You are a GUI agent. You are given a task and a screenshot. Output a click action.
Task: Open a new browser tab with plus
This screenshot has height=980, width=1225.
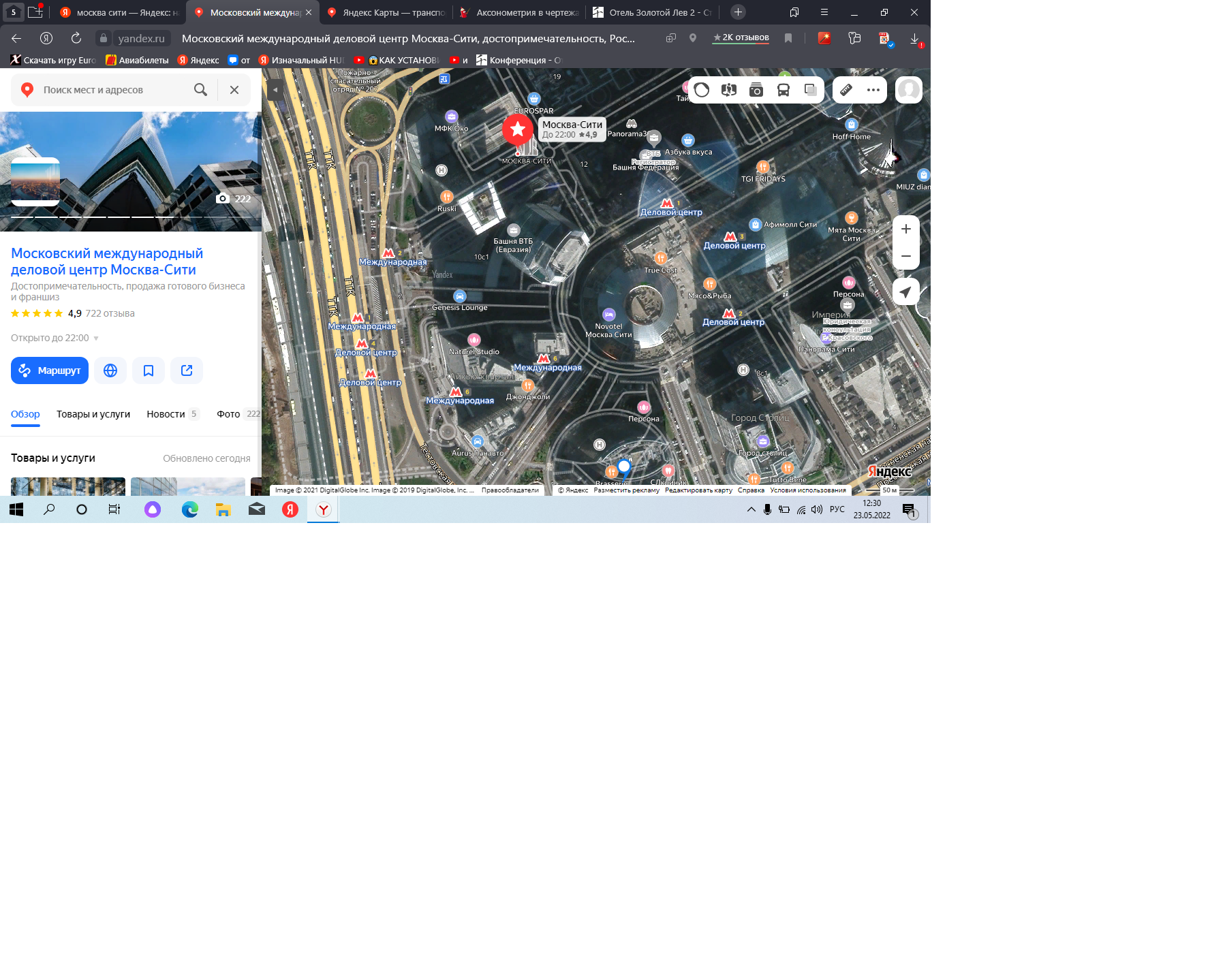pyautogui.click(x=738, y=12)
